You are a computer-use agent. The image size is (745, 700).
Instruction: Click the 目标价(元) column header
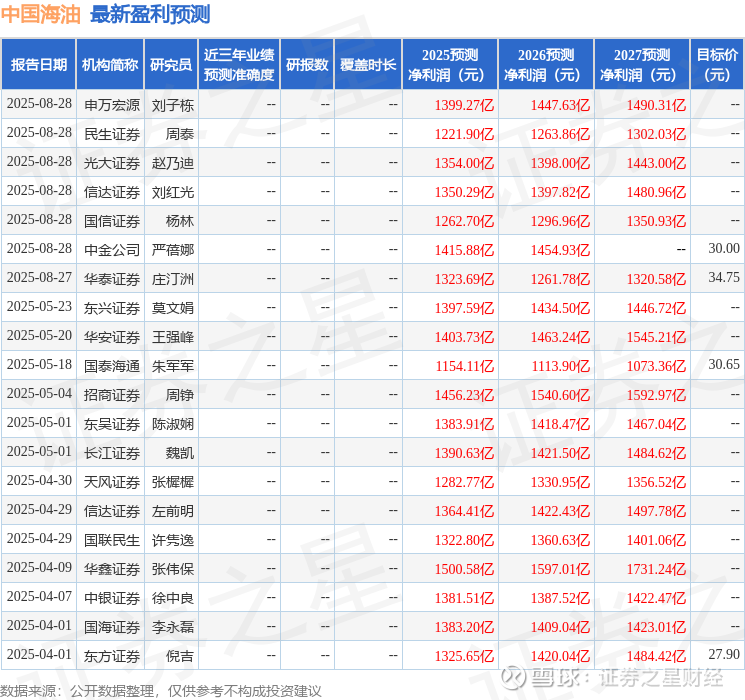(716, 65)
